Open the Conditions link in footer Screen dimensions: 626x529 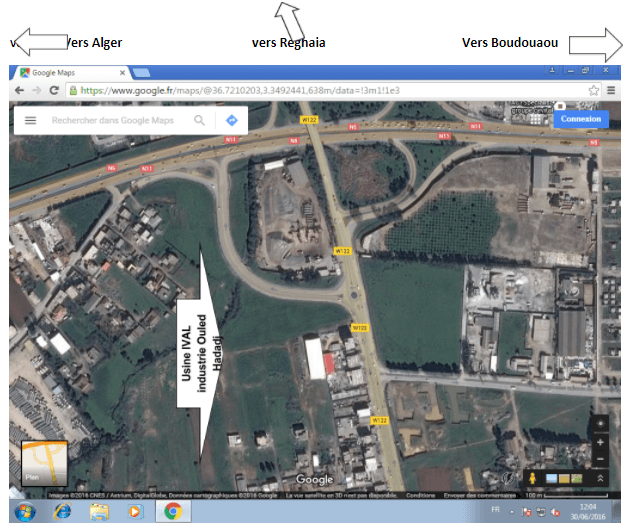pos(420,494)
